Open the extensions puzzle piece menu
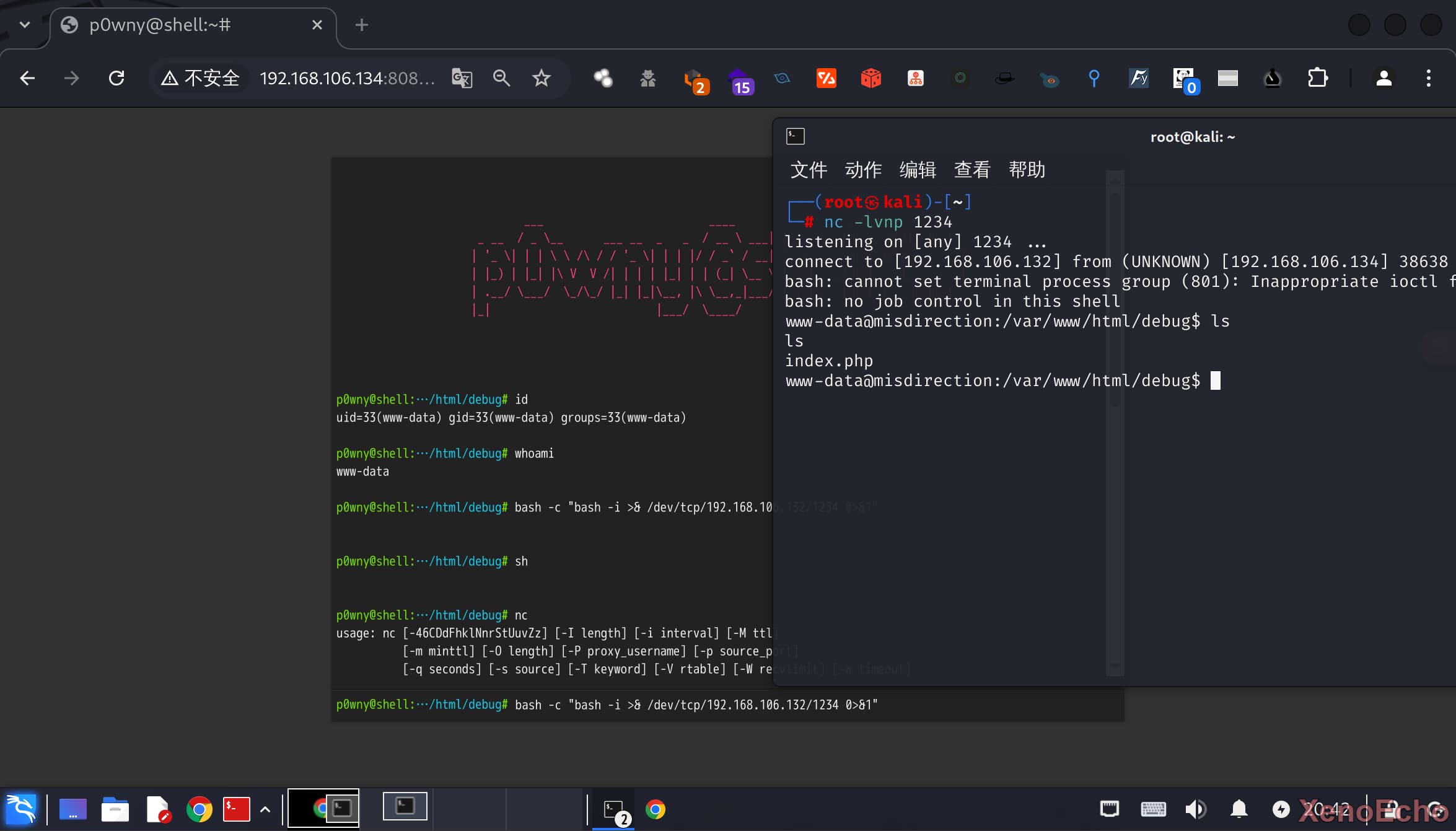The height and width of the screenshot is (831, 1456). pos(1317,78)
